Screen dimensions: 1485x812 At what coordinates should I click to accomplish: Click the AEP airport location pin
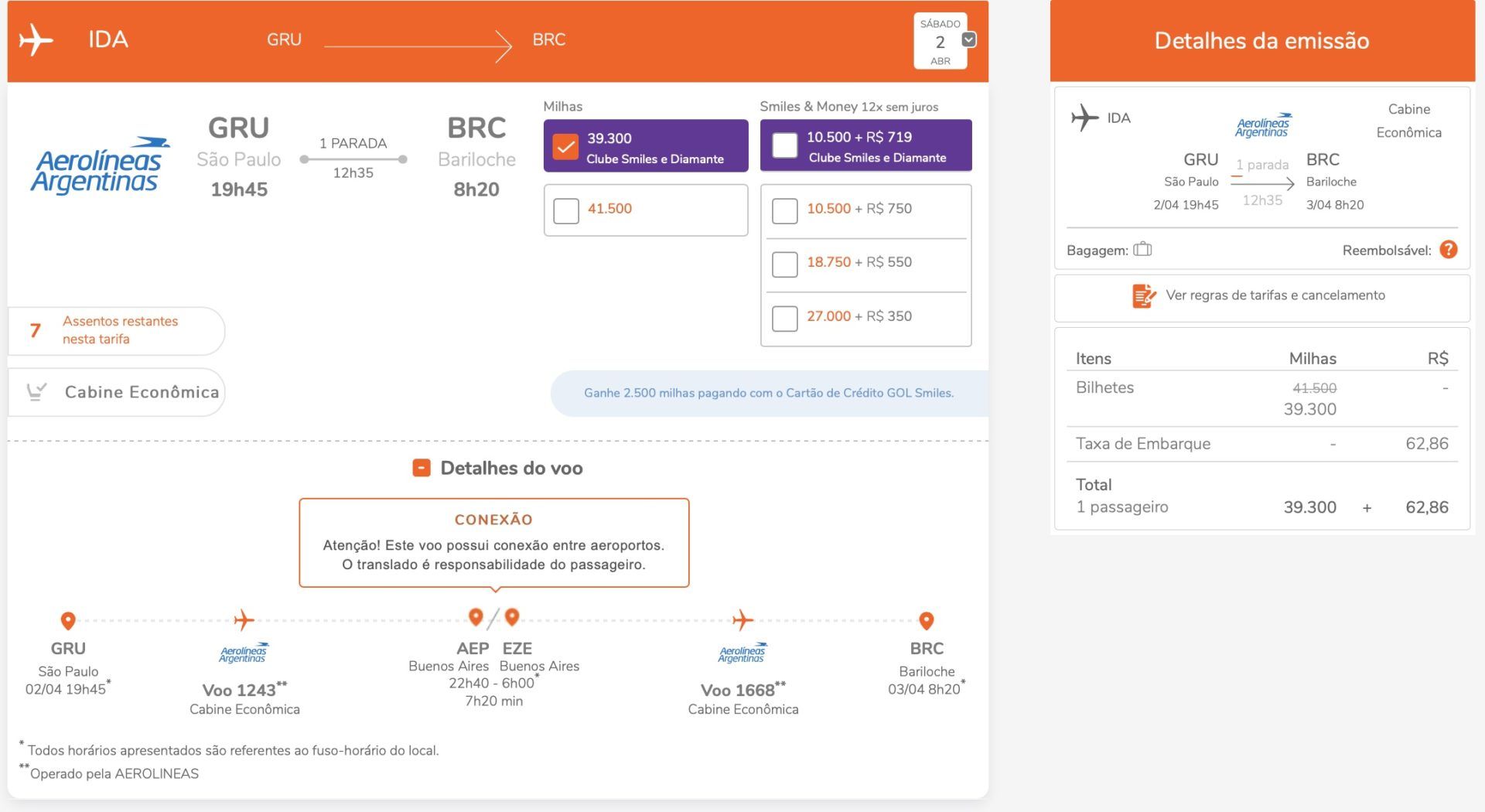coord(476,616)
